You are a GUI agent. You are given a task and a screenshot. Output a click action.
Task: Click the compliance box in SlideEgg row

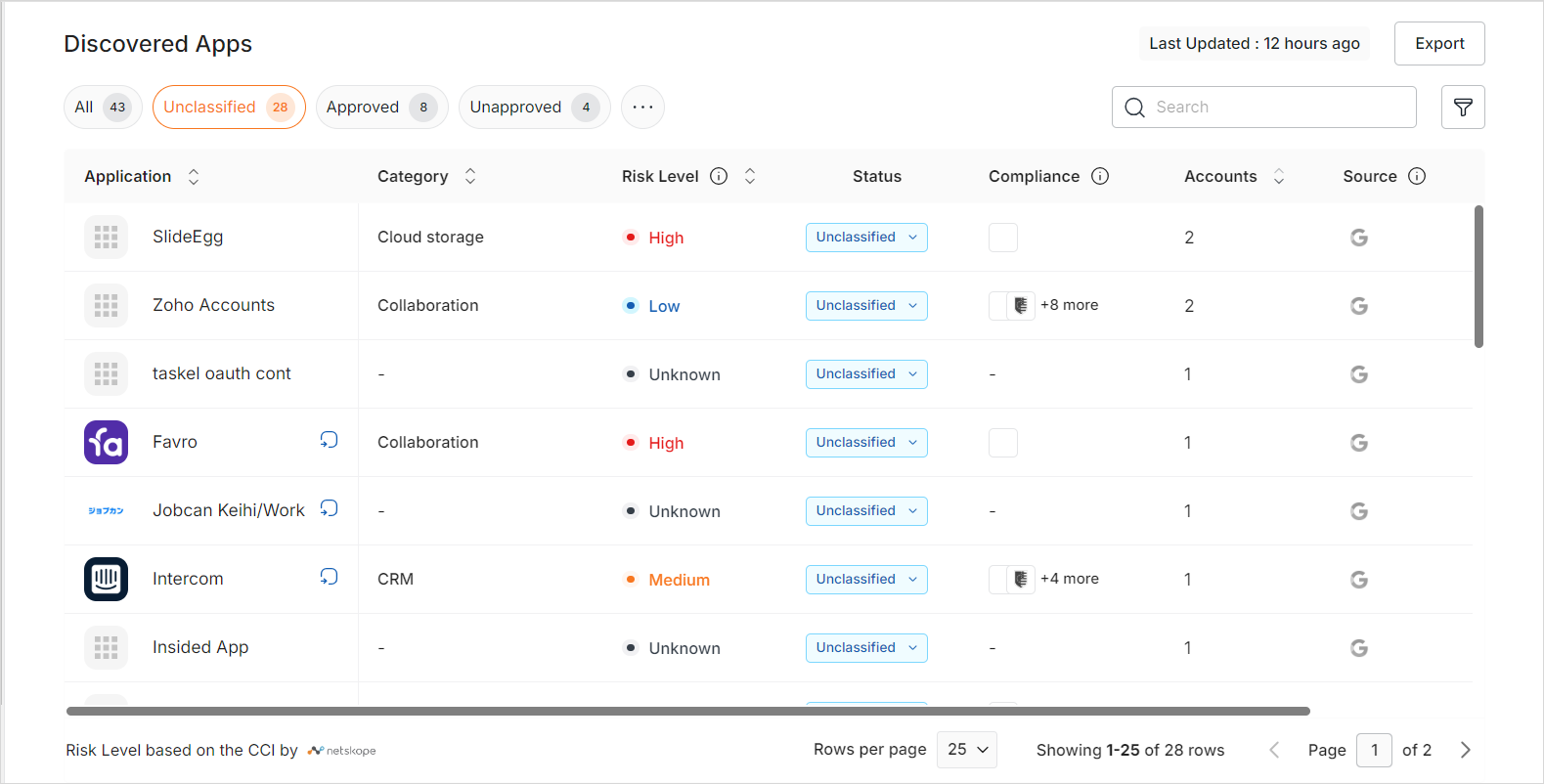click(x=1003, y=238)
